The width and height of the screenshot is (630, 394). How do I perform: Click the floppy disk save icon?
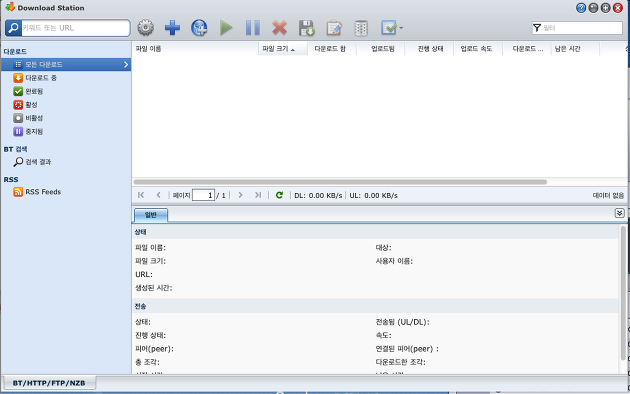[x=307, y=28]
